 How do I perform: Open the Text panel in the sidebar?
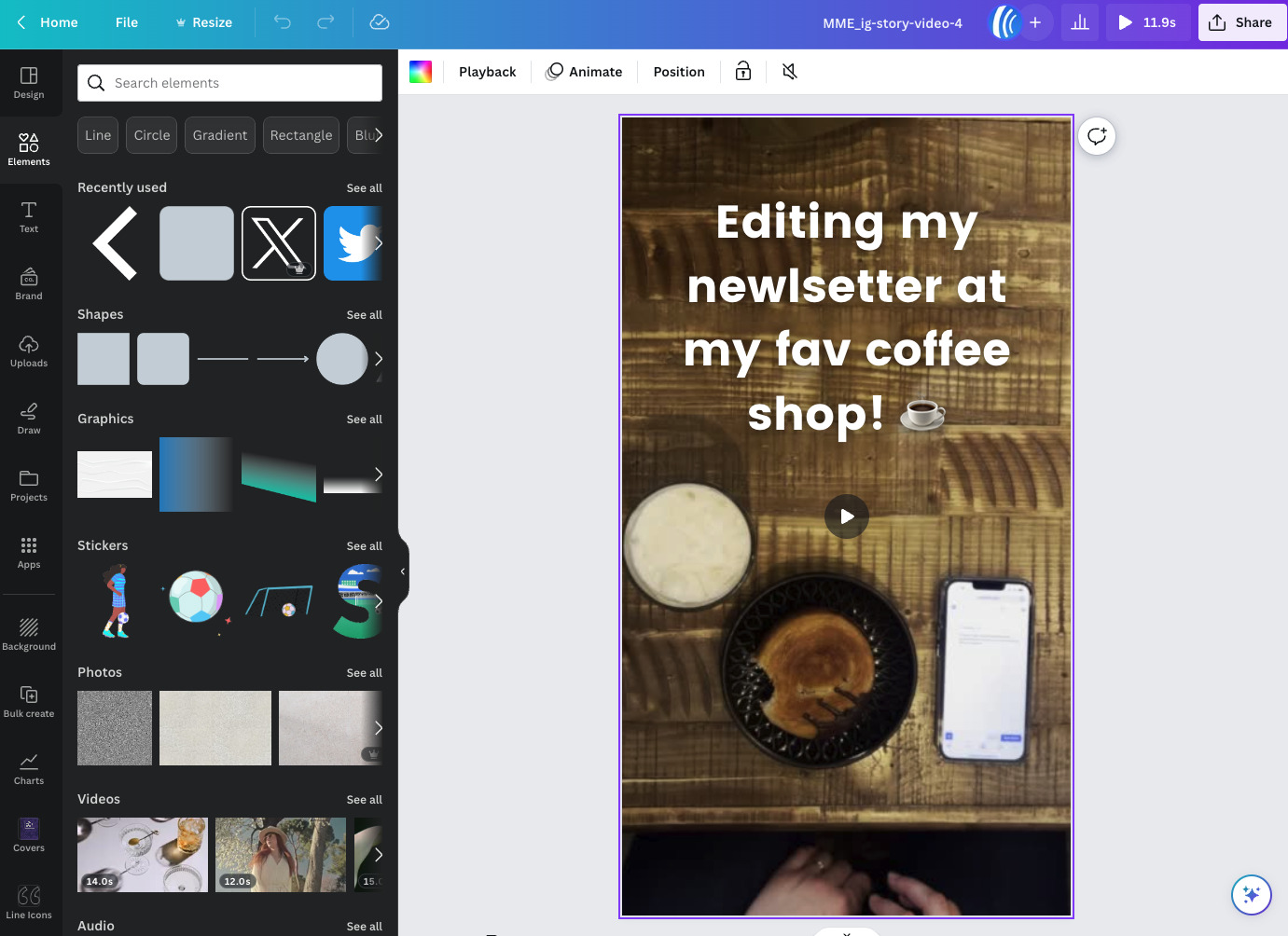[x=28, y=216]
